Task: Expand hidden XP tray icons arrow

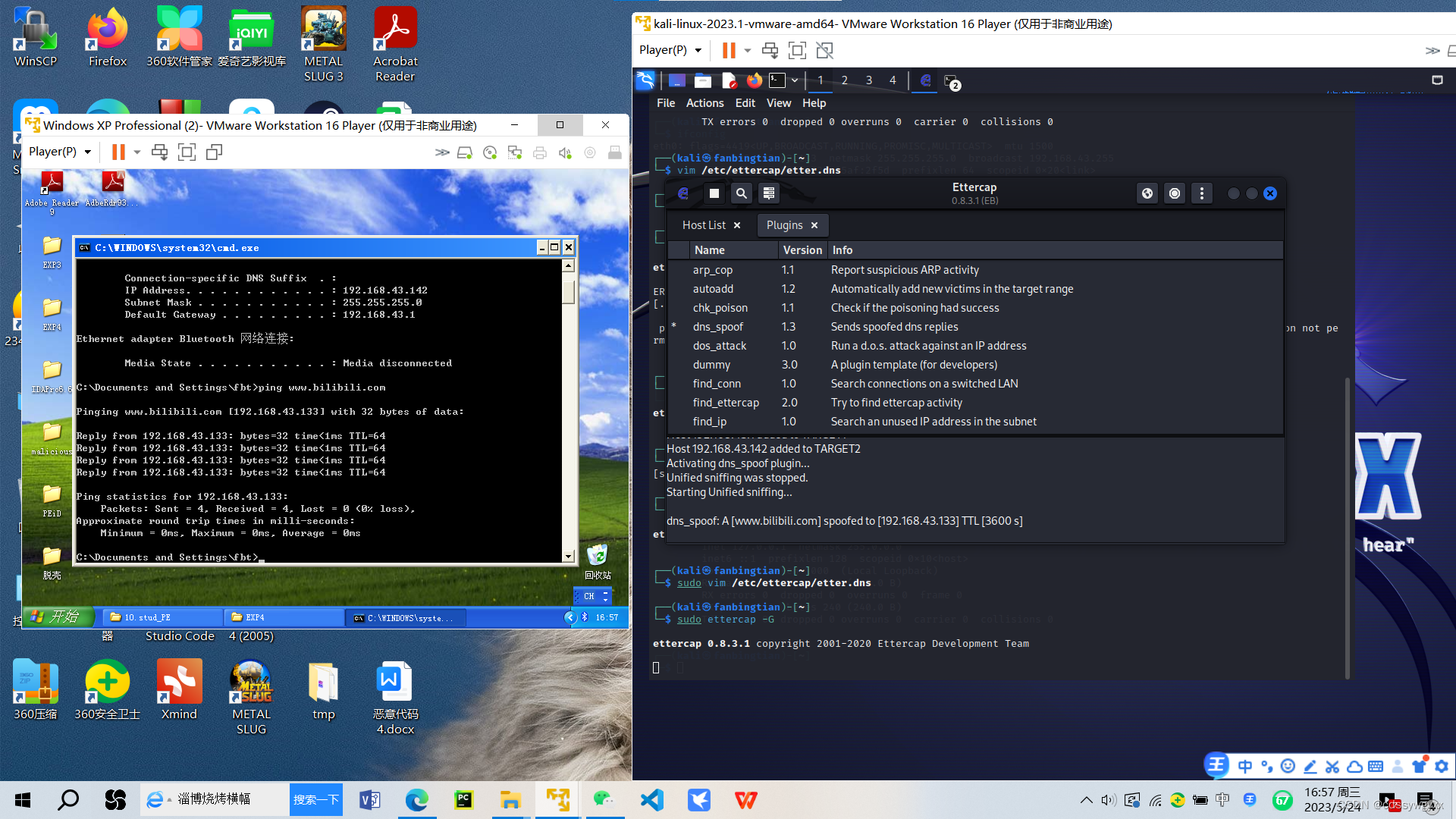Action: [x=570, y=617]
